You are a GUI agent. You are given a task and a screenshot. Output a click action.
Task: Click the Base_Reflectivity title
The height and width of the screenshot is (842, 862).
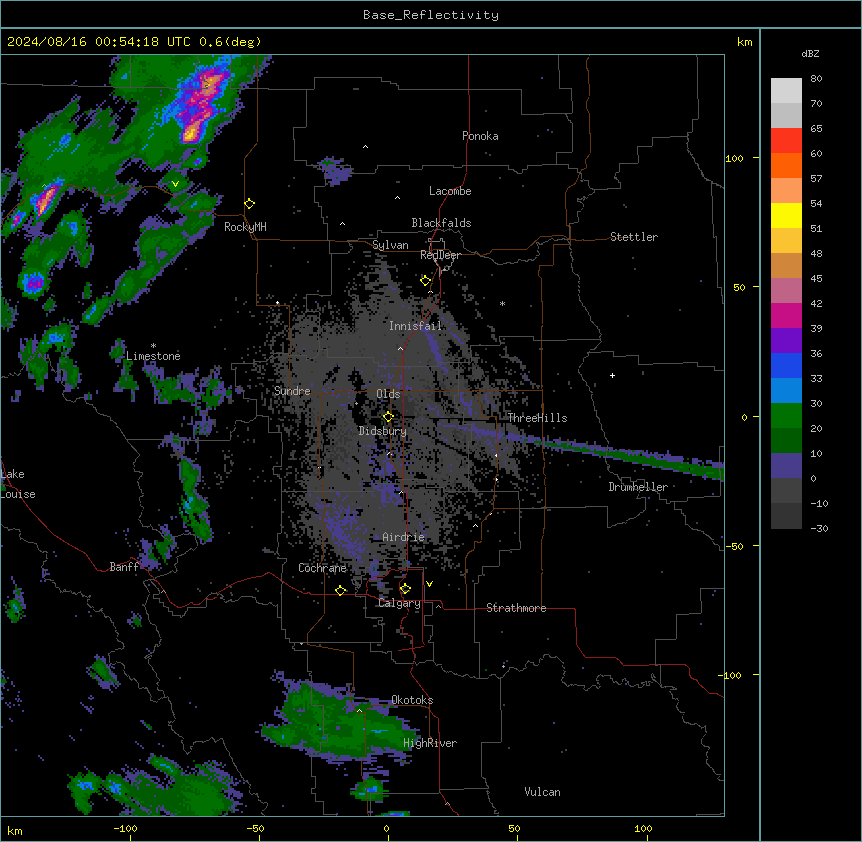[431, 15]
